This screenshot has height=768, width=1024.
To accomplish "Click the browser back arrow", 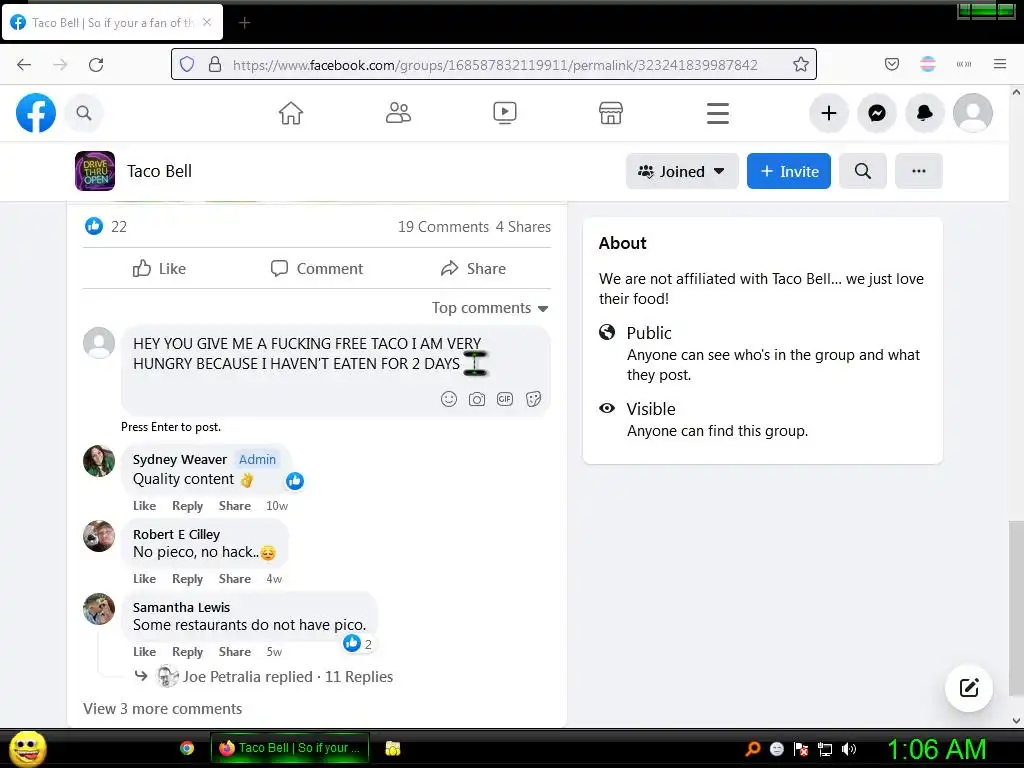I will [24, 64].
